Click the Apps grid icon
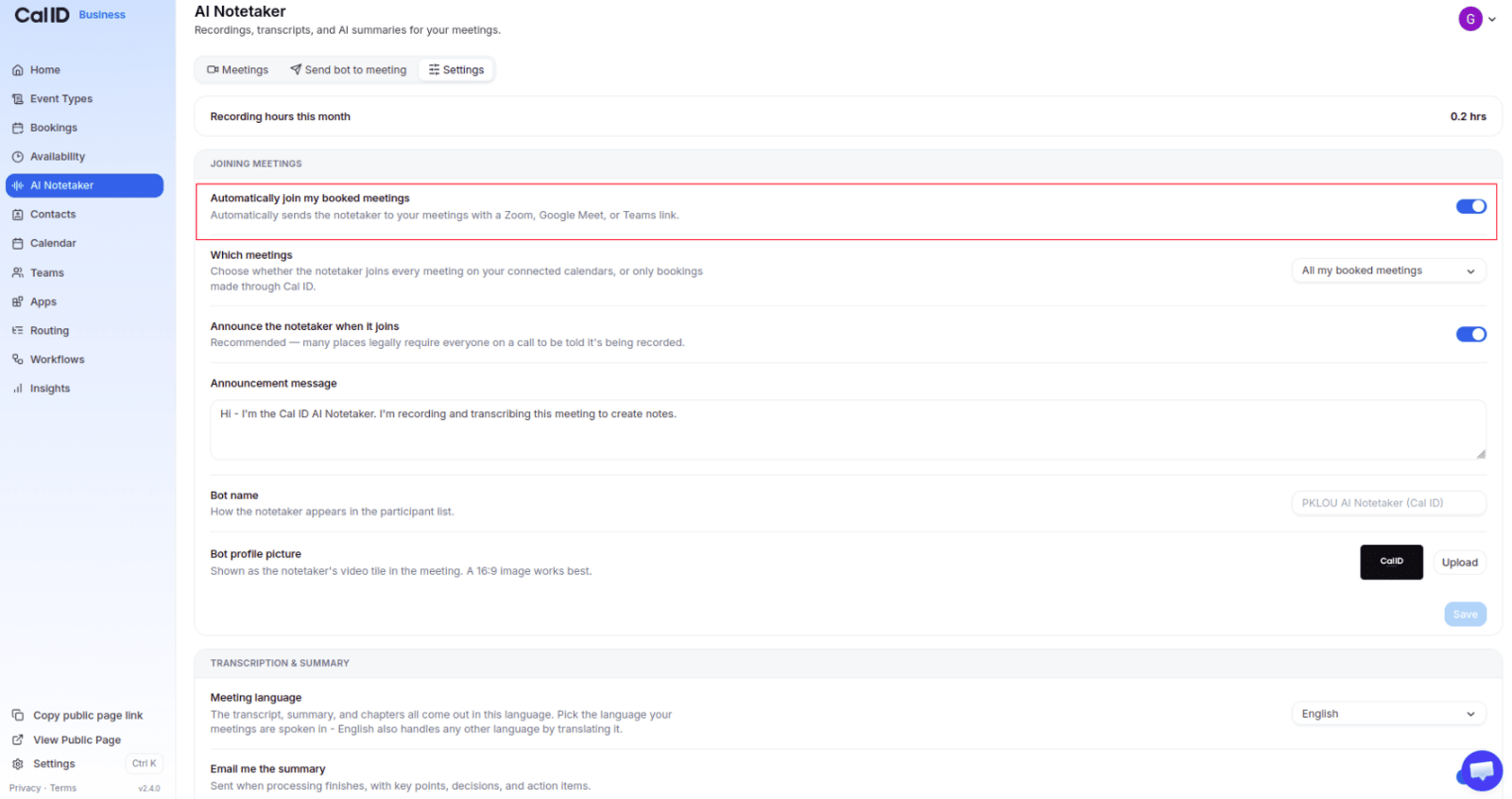This screenshot has height=799, width=1512. pos(17,302)
